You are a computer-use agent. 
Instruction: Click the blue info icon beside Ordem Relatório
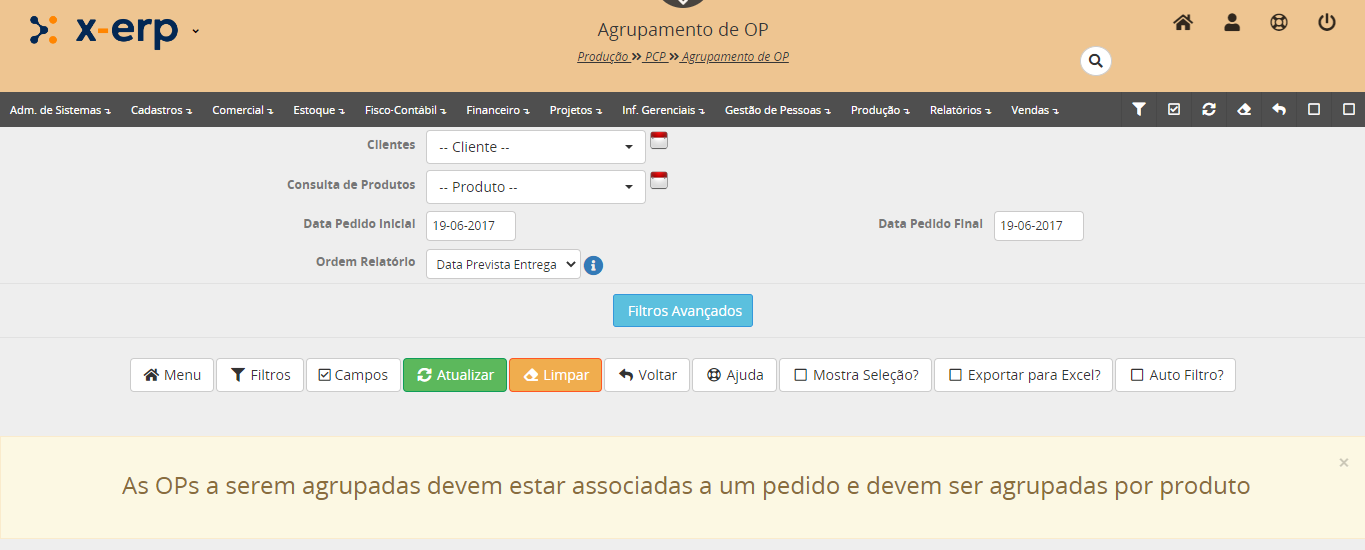[593, 265]
